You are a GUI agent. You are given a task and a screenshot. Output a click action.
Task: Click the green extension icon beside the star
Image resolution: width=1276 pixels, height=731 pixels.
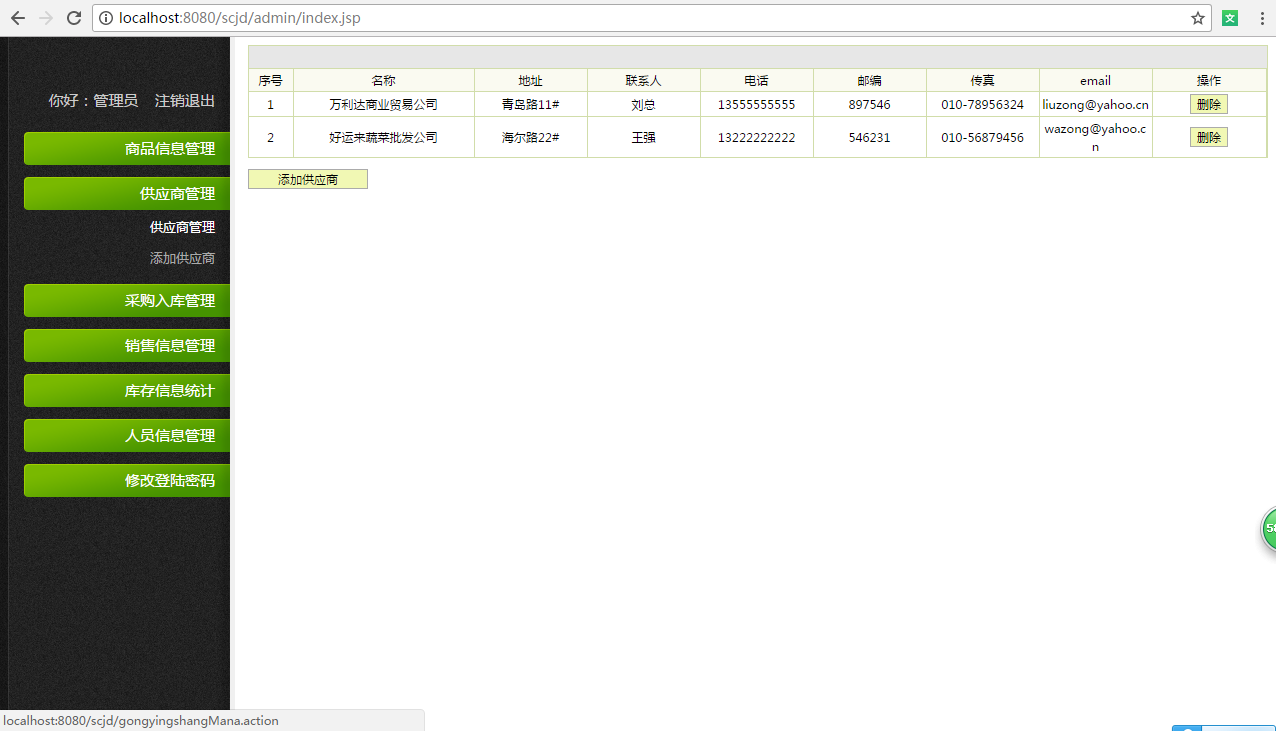point(1229,17)
